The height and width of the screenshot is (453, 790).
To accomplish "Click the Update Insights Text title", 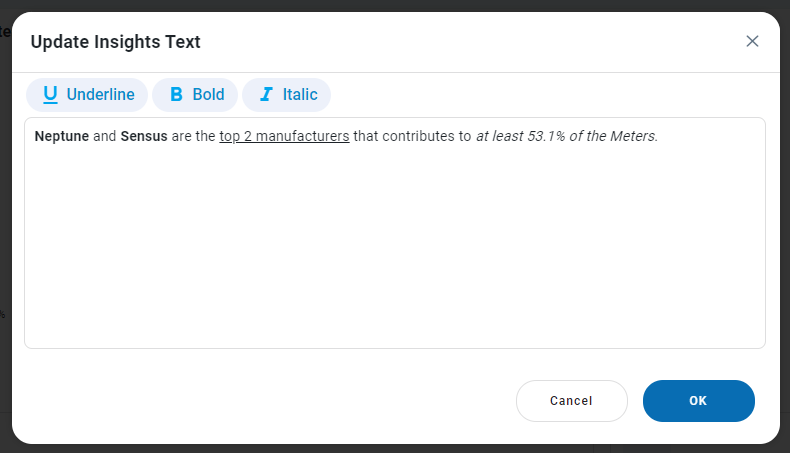I will pyautogui.click(x=116, y=42).
